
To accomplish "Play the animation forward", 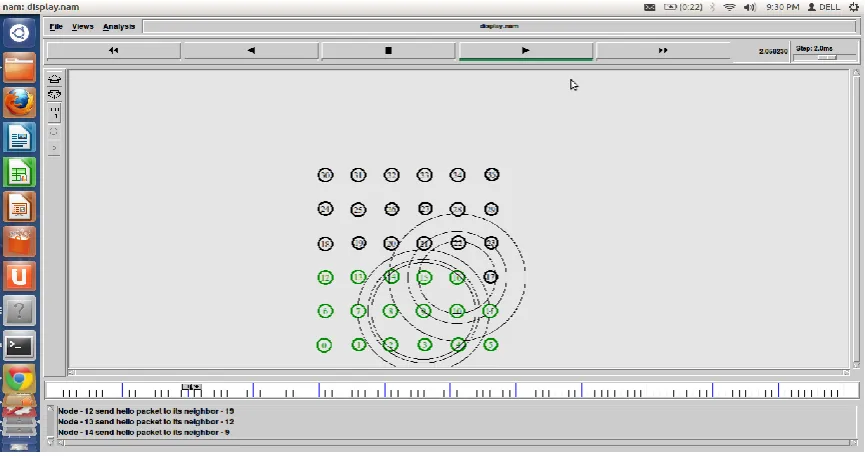I will tap(525, 50).
